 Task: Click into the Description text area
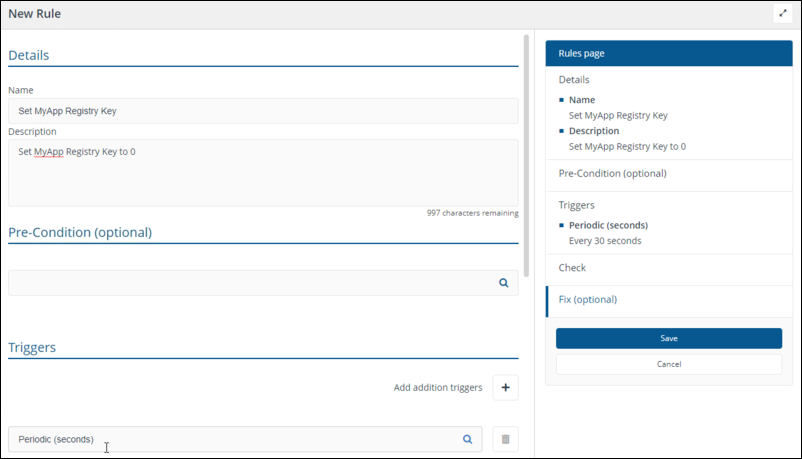[262, 171]
